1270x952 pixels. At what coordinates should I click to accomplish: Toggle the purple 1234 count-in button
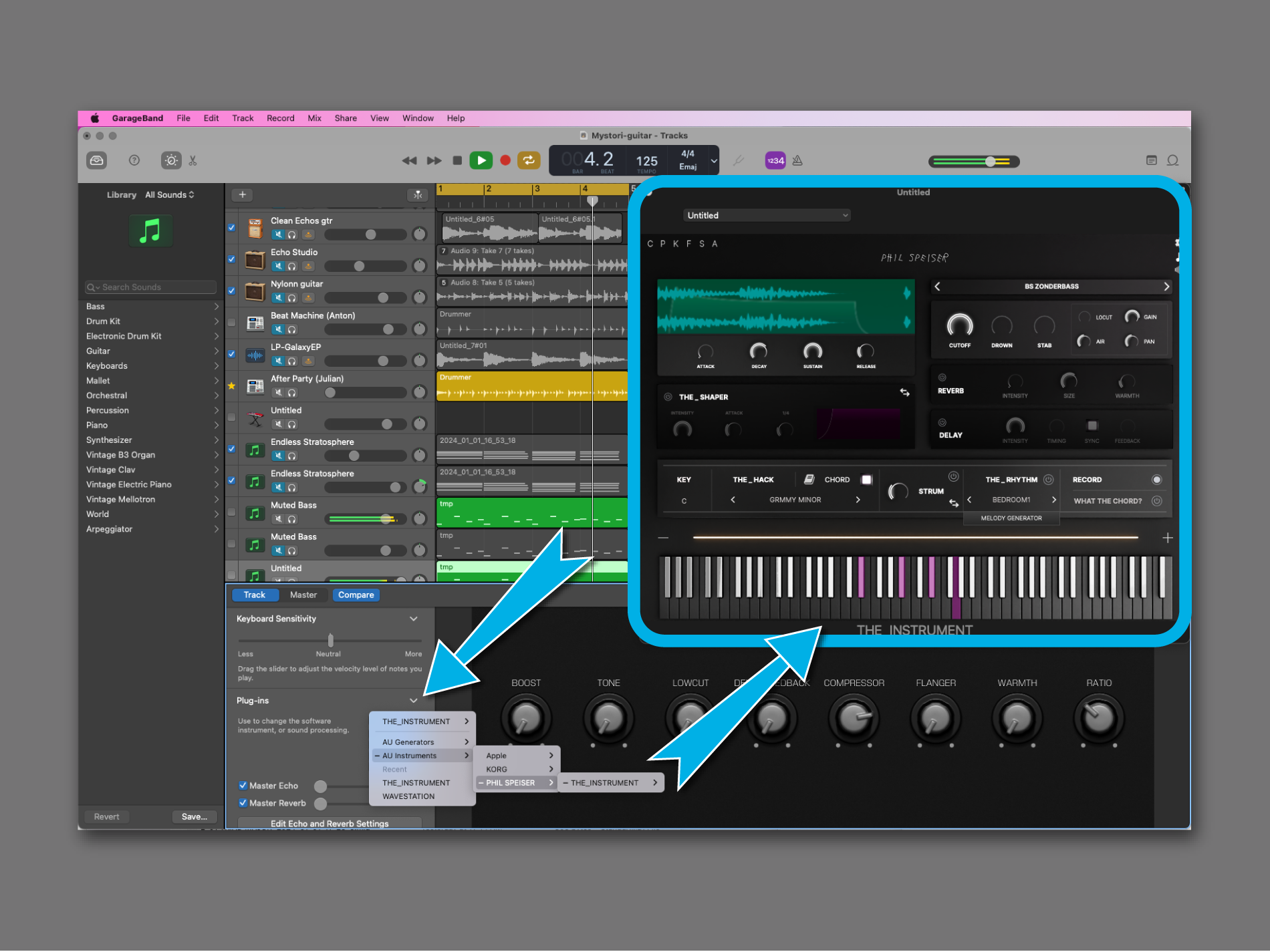[775, 160]
